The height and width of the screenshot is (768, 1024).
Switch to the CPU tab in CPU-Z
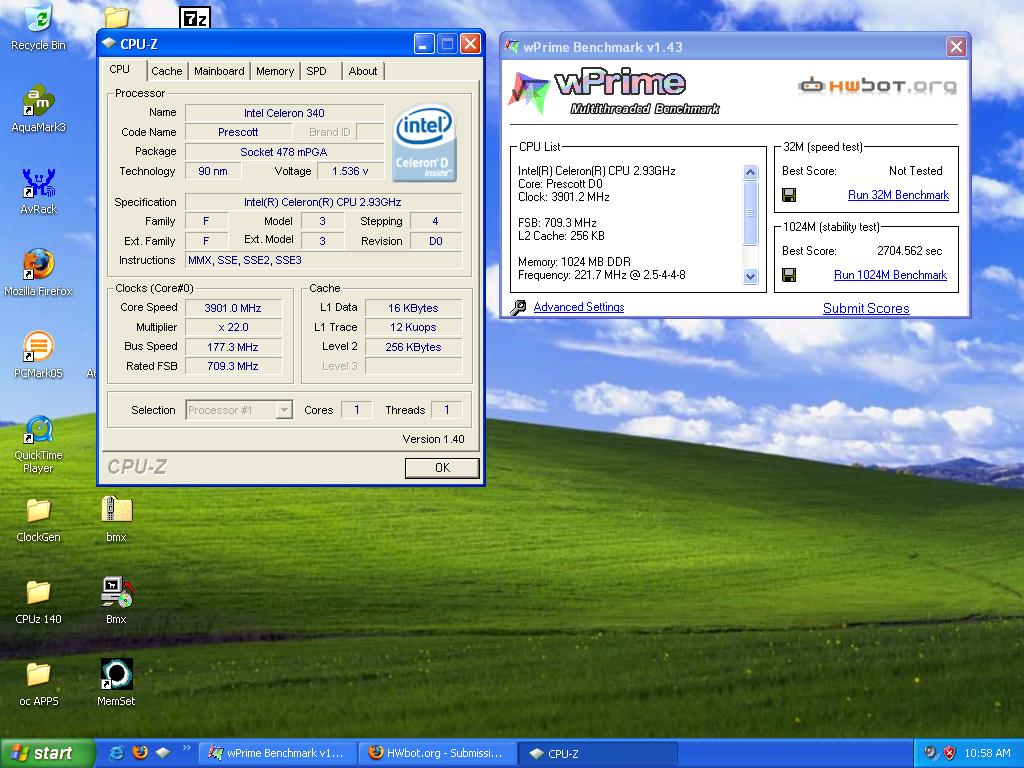(x=120, y=69)
